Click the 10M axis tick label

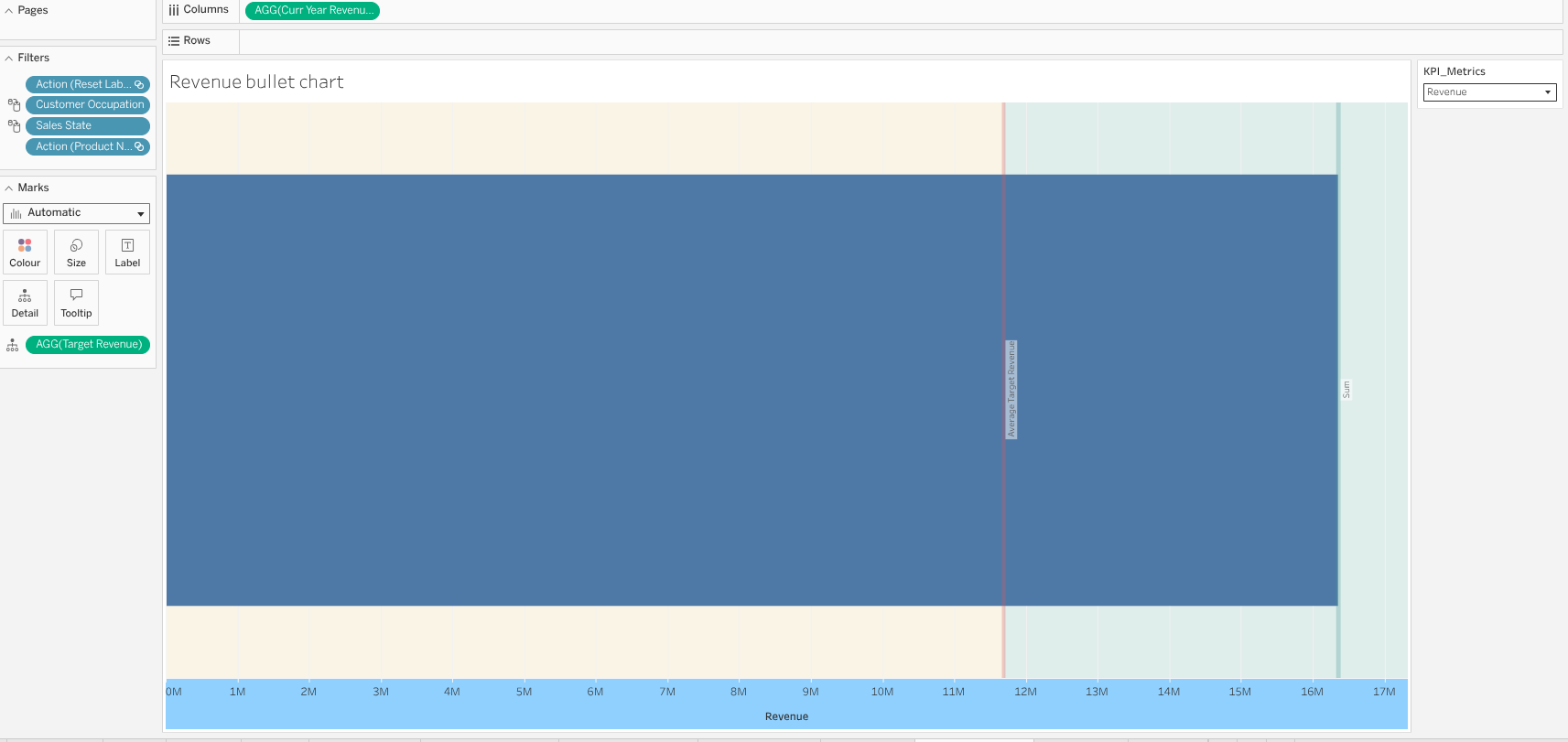tap(882, 692)
